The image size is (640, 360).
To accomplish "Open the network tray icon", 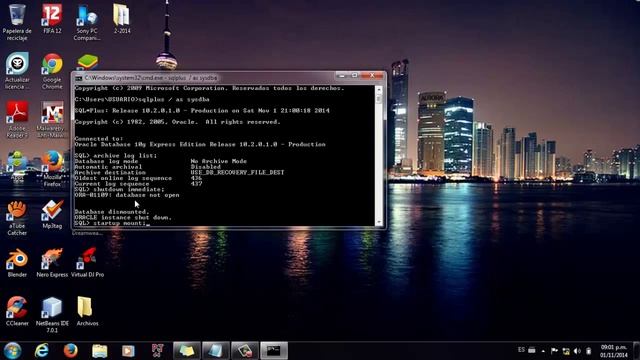I will [566, 351].
